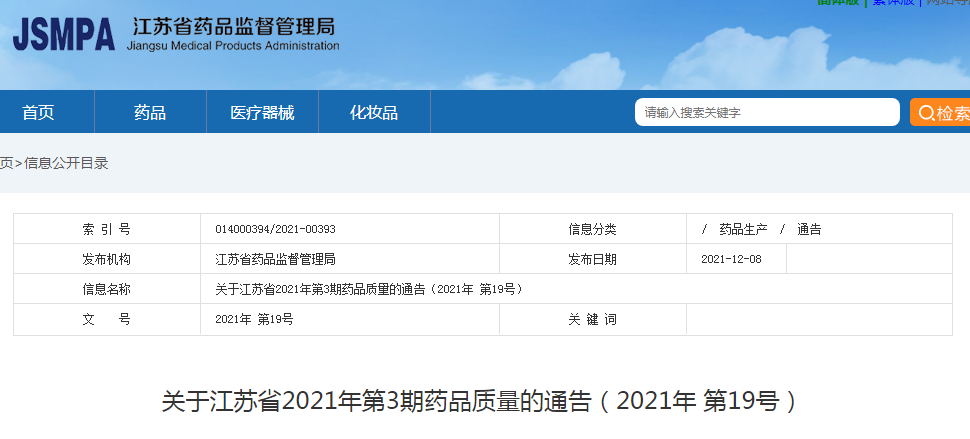Image resolution: width=970 pixels, height=439 pixels.
Task: Click the 药品生产 category text
Action: tap(743, 229)
